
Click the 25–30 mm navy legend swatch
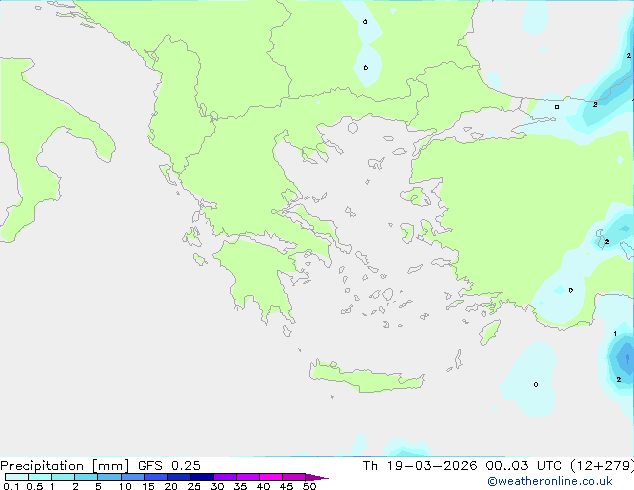click(x=202, y=477)
